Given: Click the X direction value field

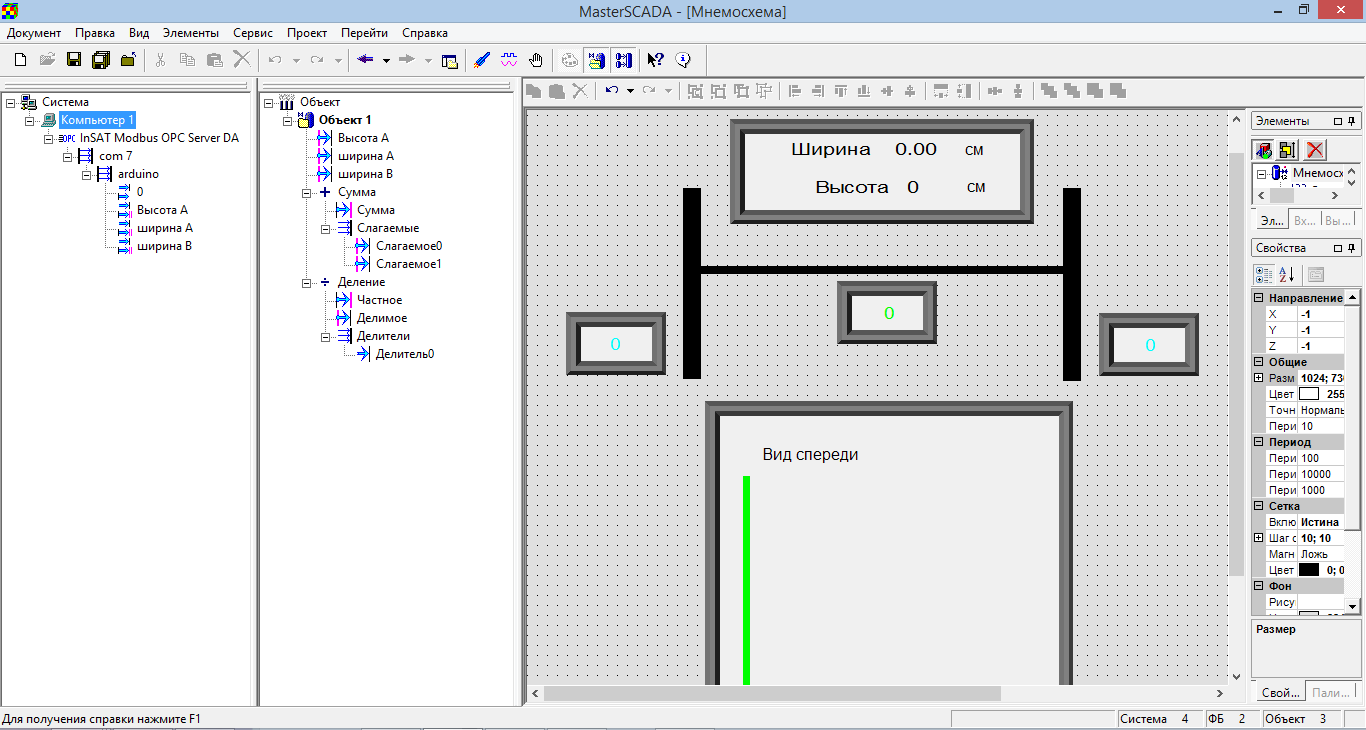Looking at the screenshot, I should [1321, 314].
